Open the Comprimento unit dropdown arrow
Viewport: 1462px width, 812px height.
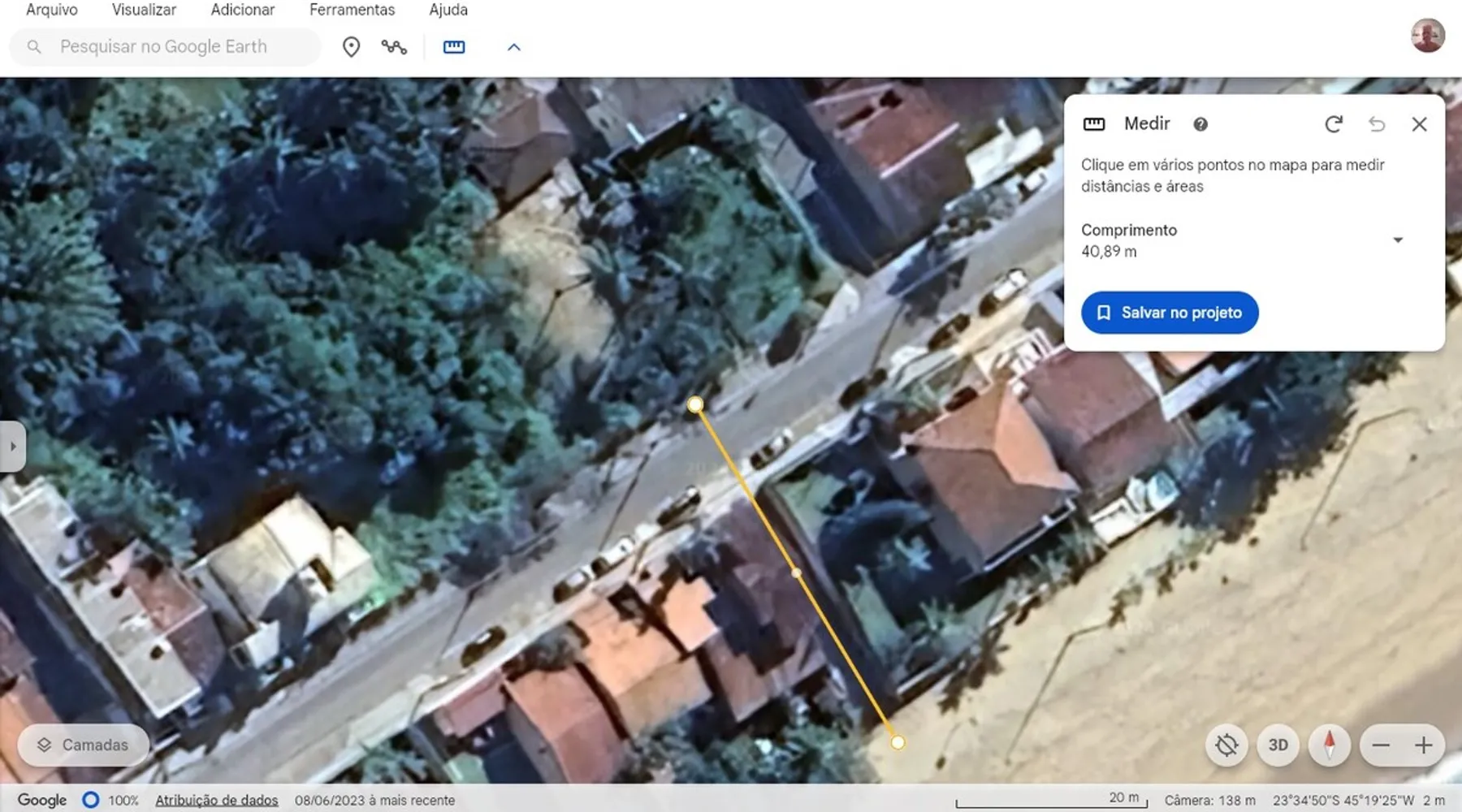(1398, 240)
